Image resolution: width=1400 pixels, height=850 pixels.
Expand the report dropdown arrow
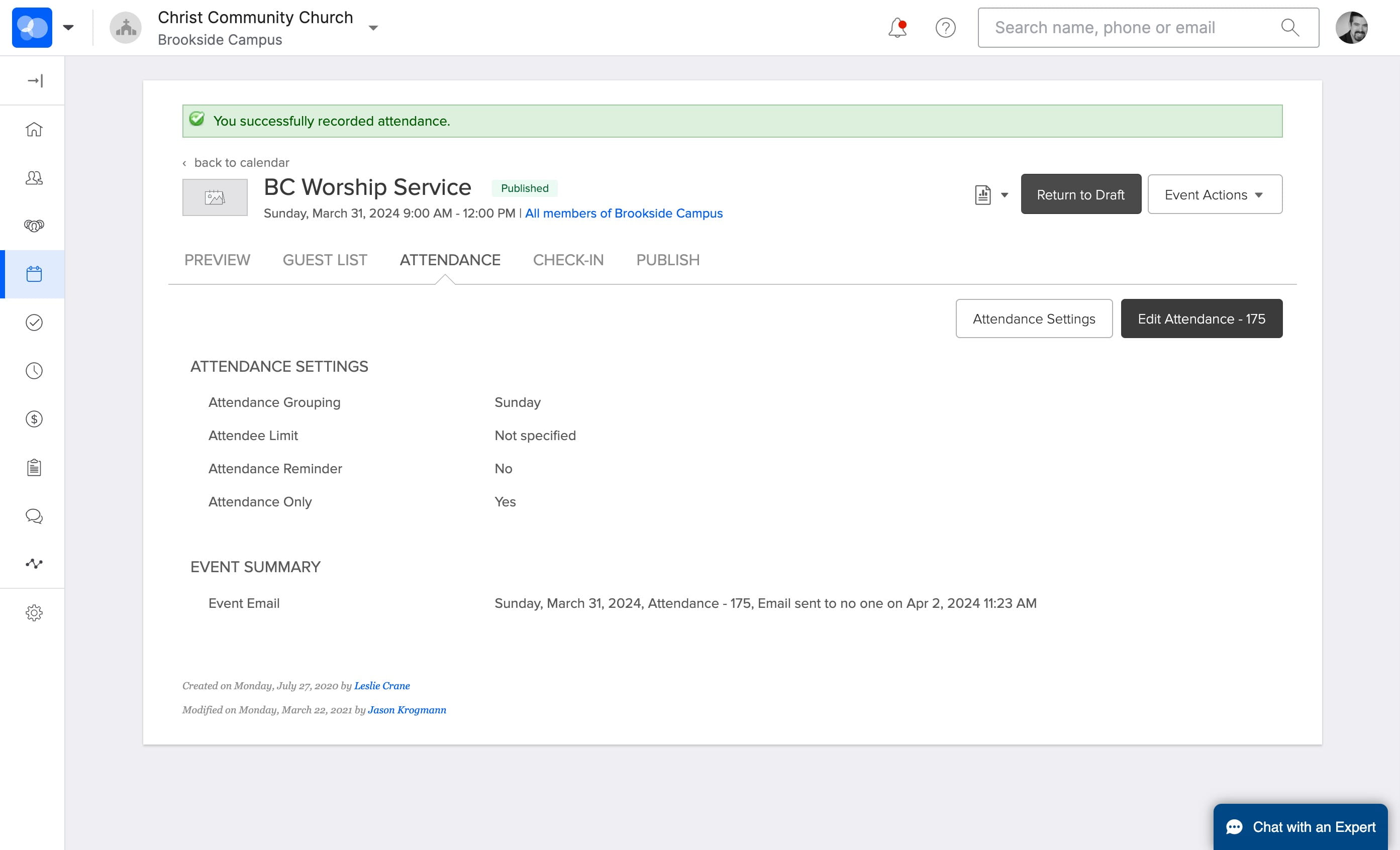(x=1005, y=195)
